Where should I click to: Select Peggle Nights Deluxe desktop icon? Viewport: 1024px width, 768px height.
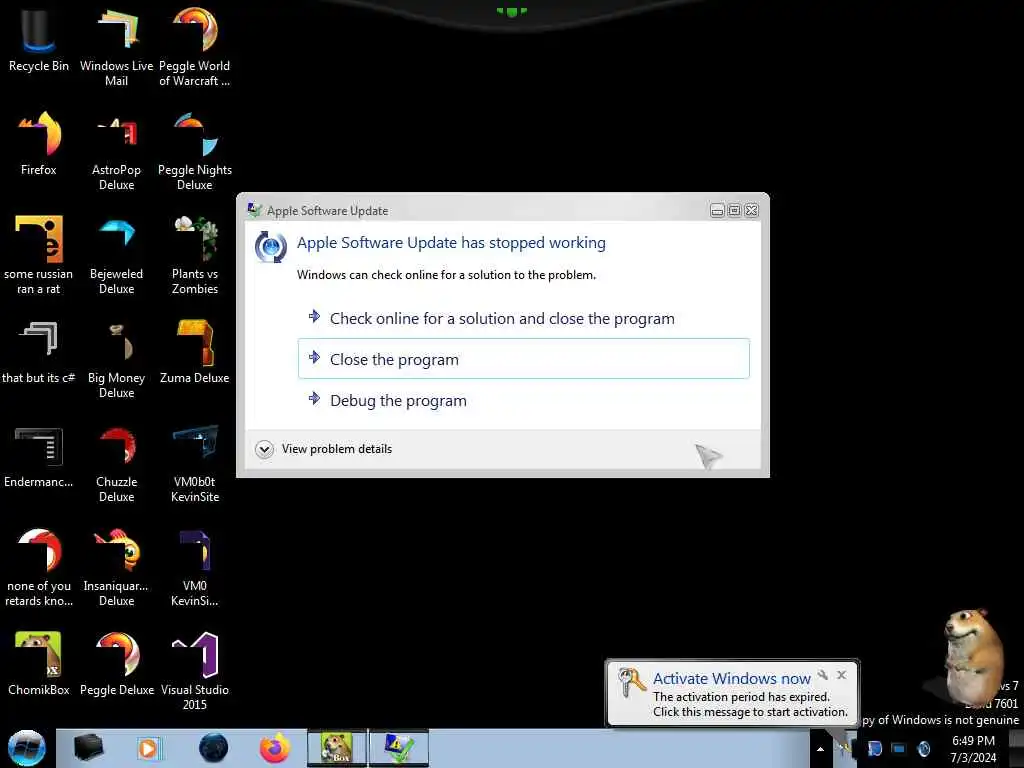(195, 152)
